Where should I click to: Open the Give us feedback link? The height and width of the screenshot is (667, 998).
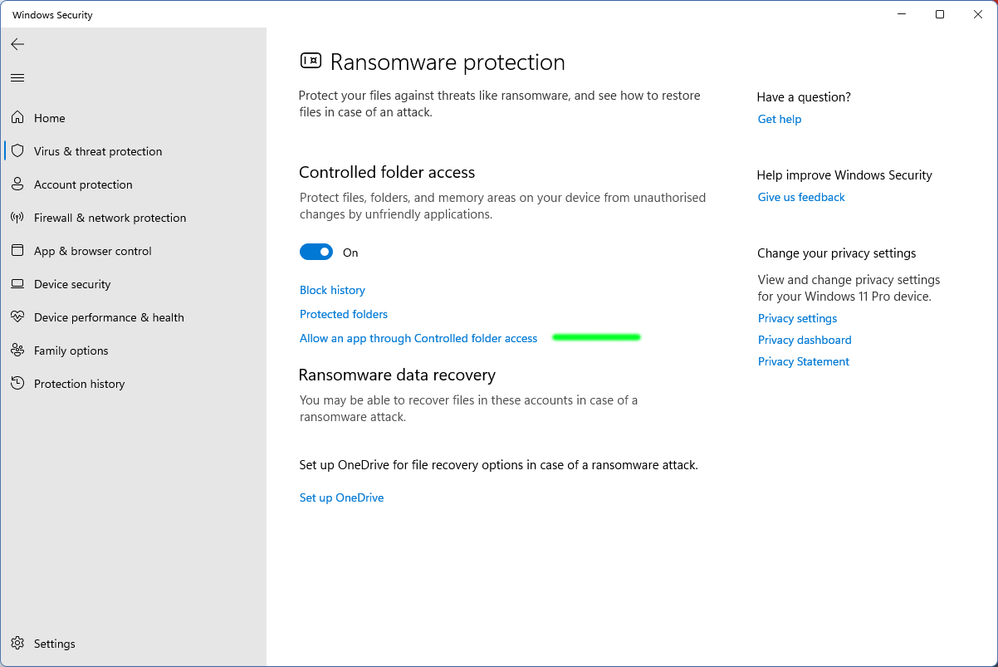coord(801,197)
